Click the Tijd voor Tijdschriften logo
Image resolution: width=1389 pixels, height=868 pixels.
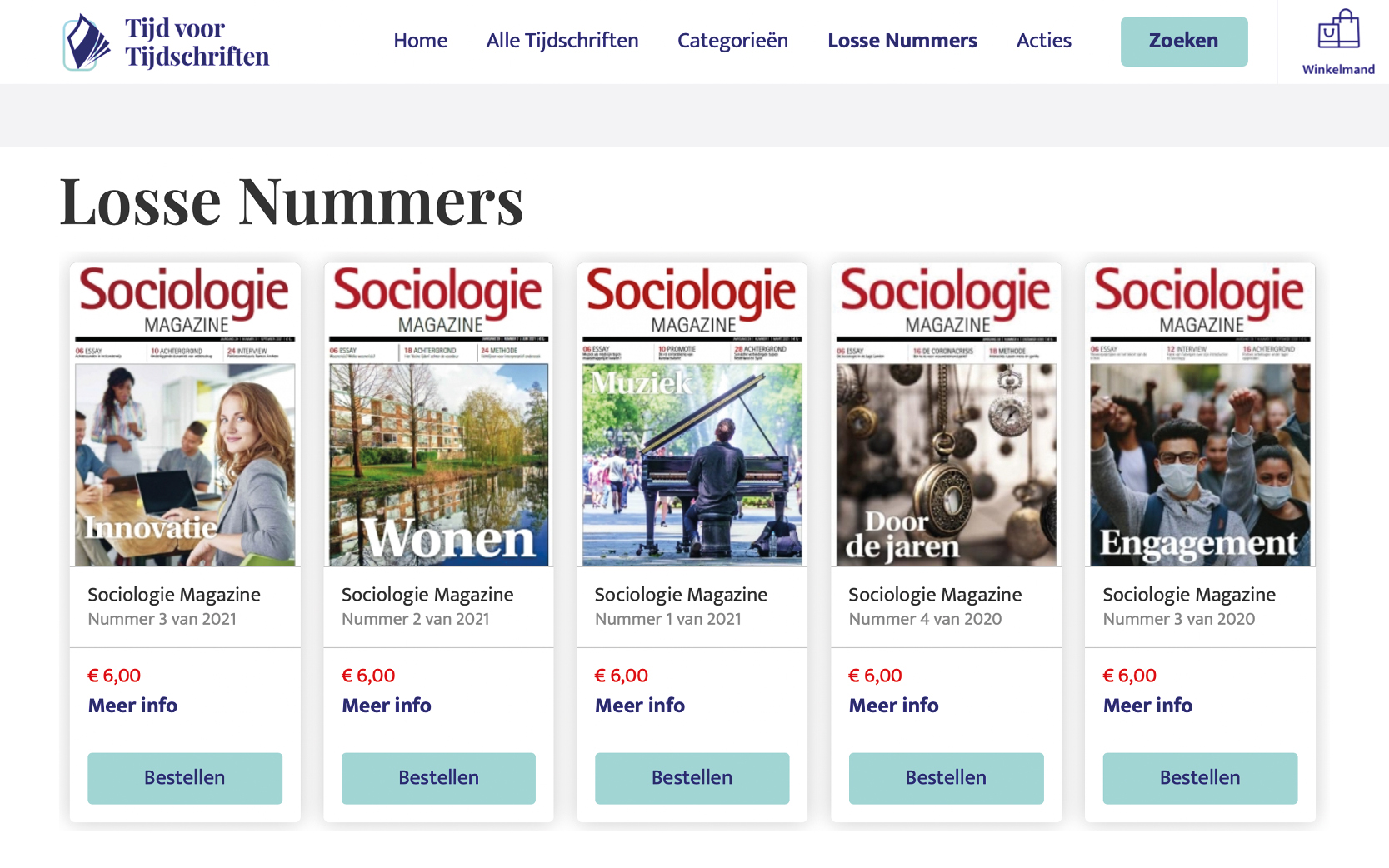click(x=167, y=42)
